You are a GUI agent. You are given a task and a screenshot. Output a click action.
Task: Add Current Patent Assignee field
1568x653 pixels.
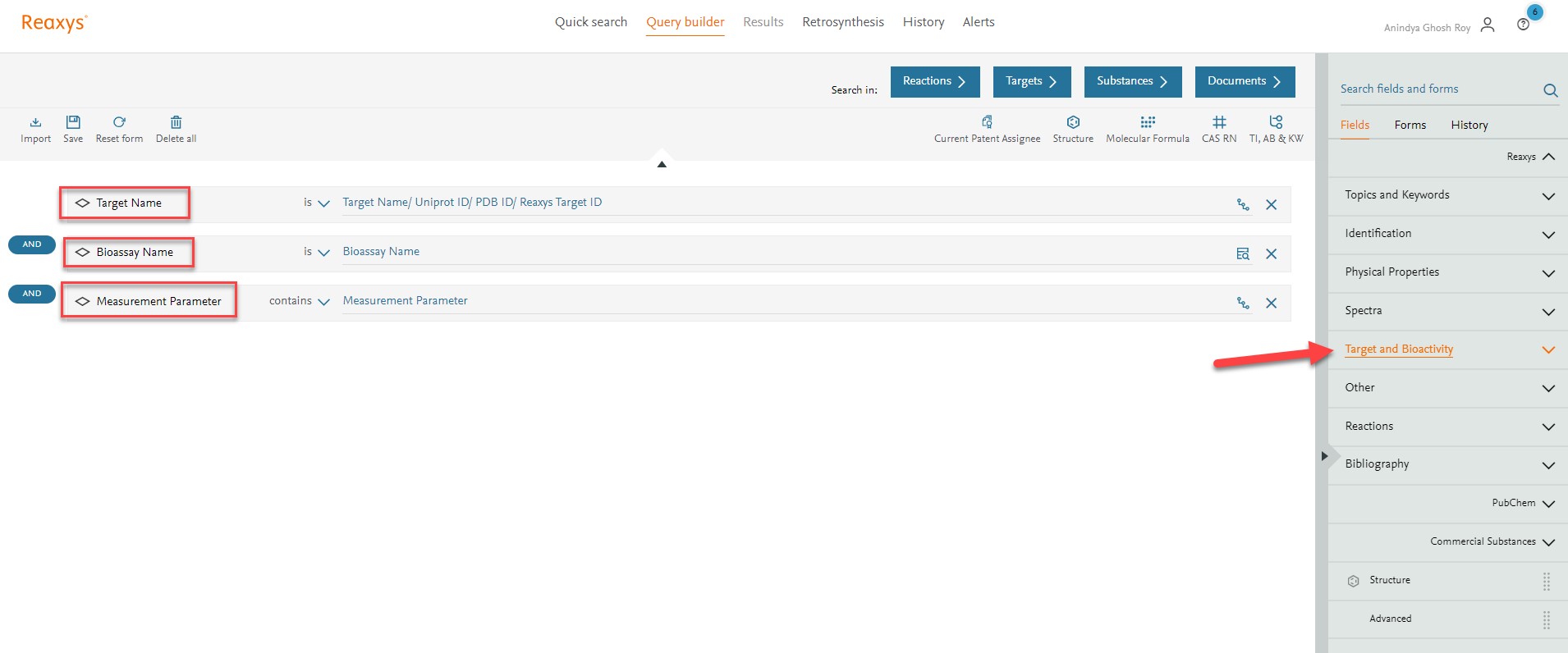pyautogui.click(x=987, y=123)
